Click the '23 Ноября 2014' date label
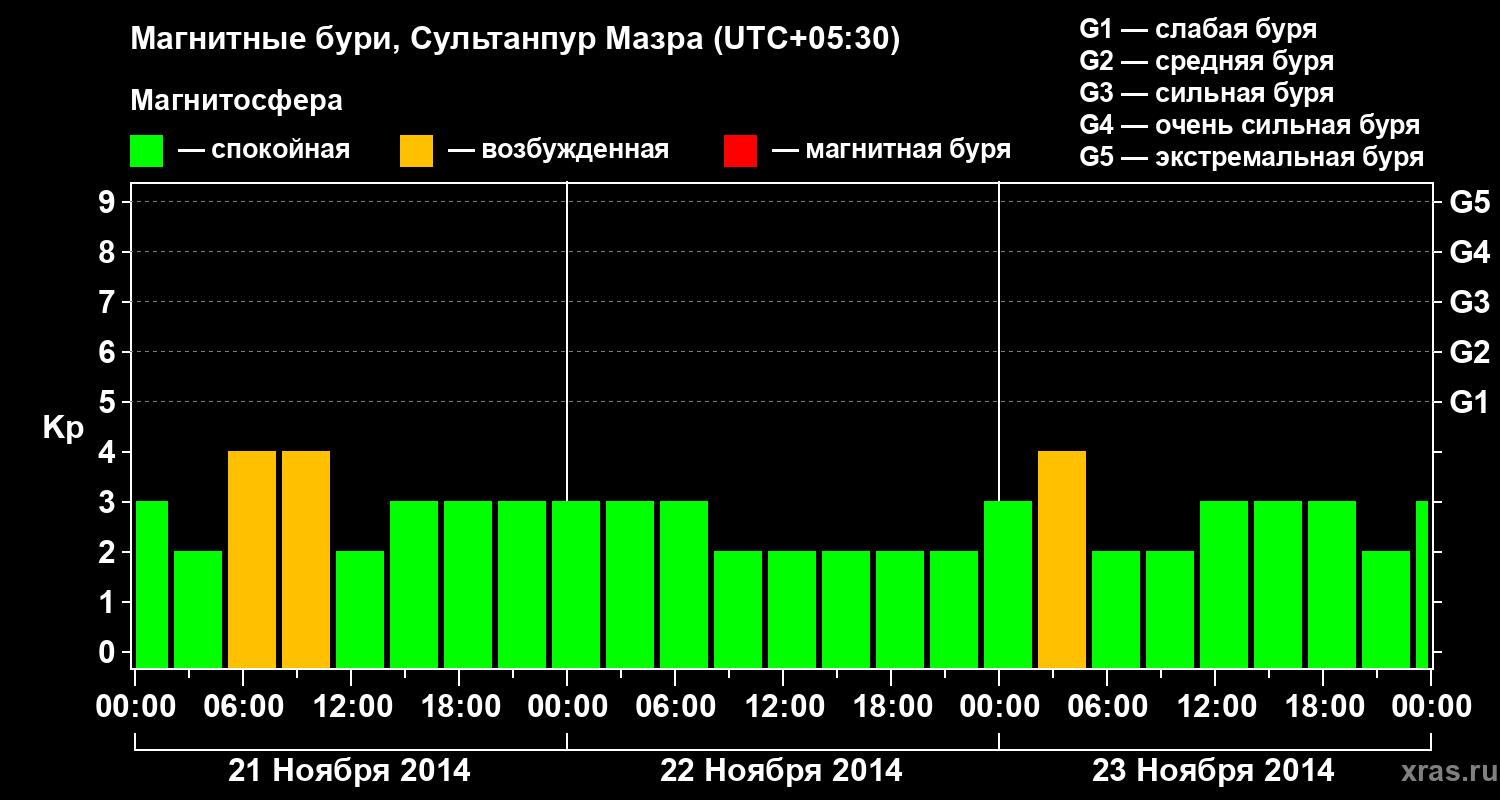1500x800 pixels. (x=1213, y=771)
